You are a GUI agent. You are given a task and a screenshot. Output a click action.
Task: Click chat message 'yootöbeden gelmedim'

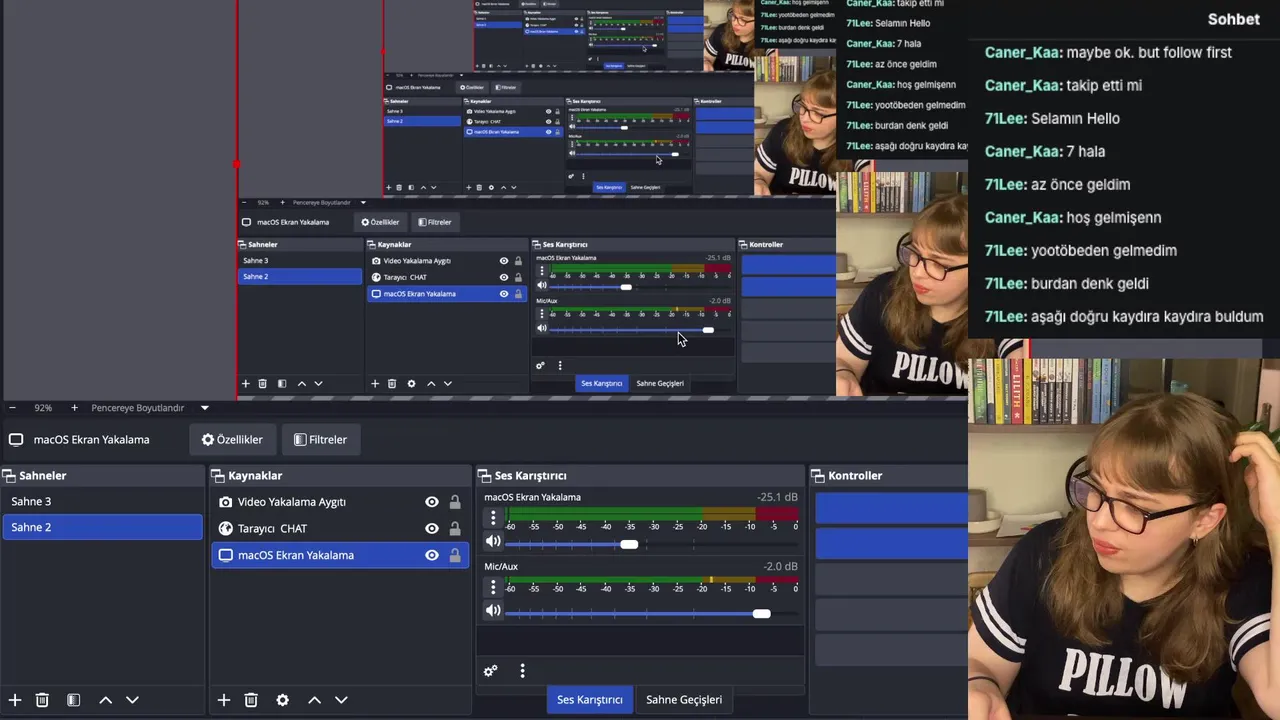tap(1104, 250)
